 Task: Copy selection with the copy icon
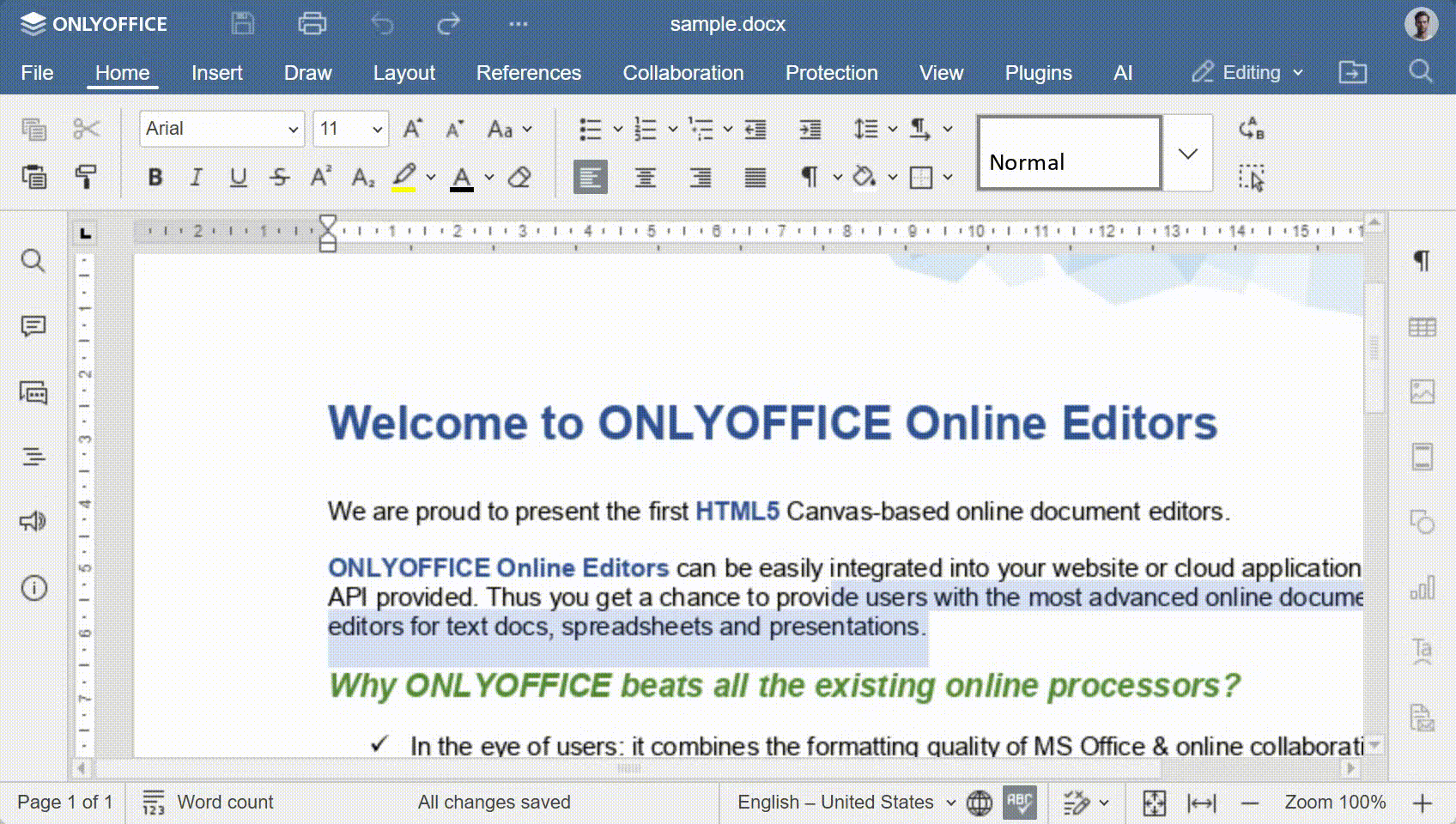(x=33, y=130)
